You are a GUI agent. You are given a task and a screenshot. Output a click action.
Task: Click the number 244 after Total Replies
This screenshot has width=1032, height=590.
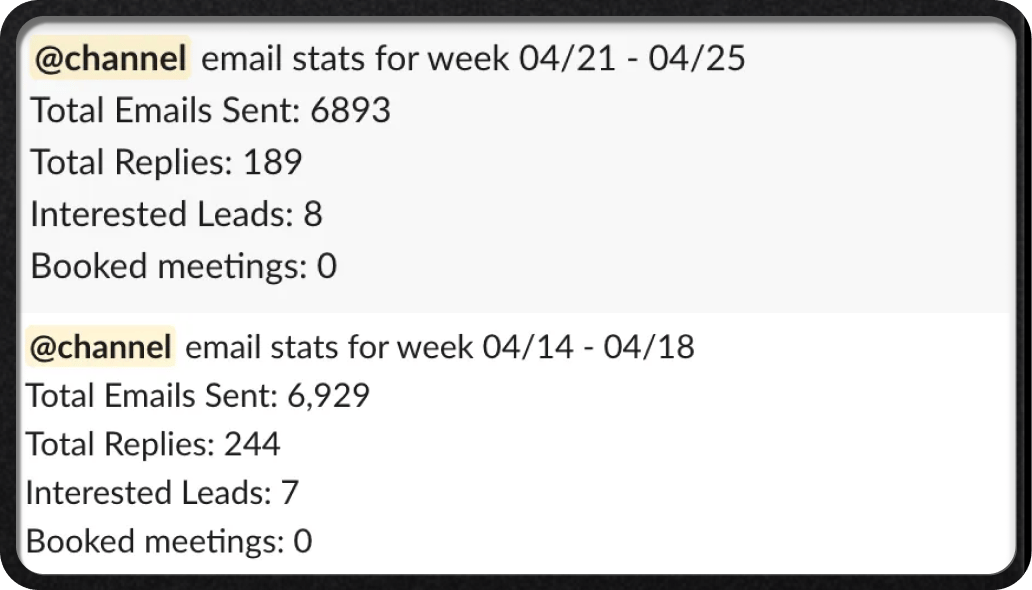pos(252,444)
